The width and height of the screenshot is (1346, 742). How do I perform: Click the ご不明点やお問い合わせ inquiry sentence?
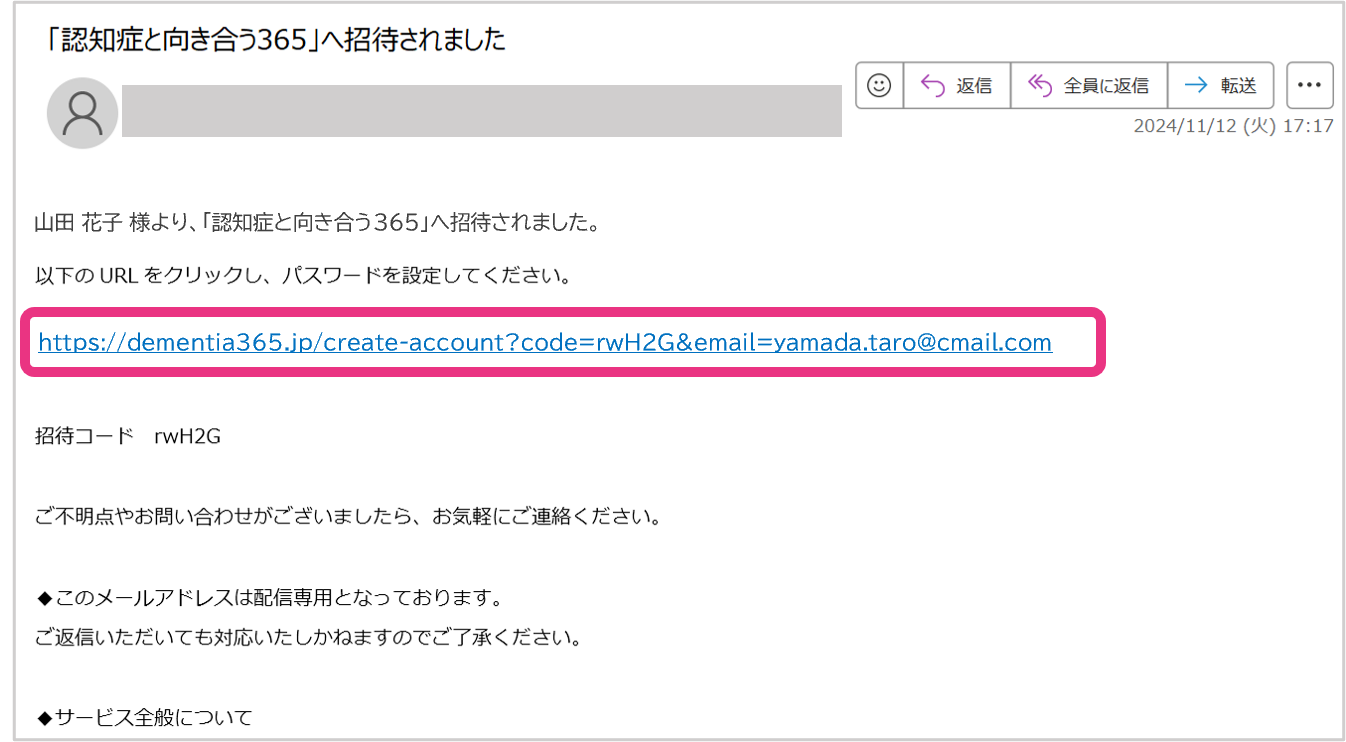click(x=347, y=518)
